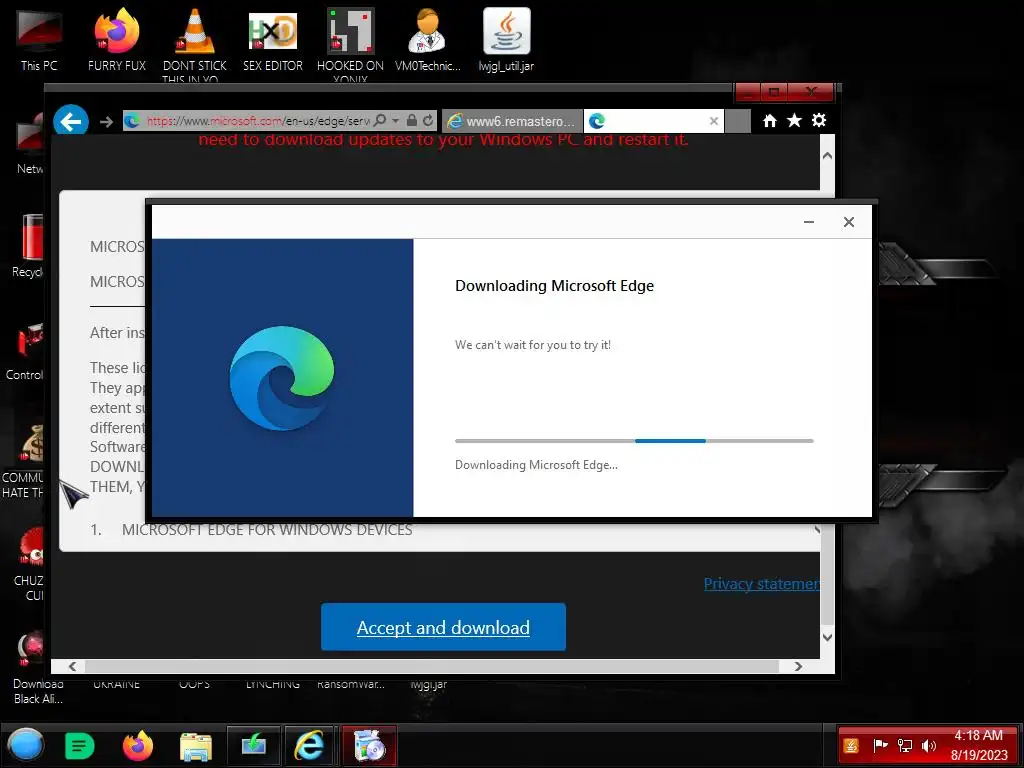Click the padlock security icon

411,120
